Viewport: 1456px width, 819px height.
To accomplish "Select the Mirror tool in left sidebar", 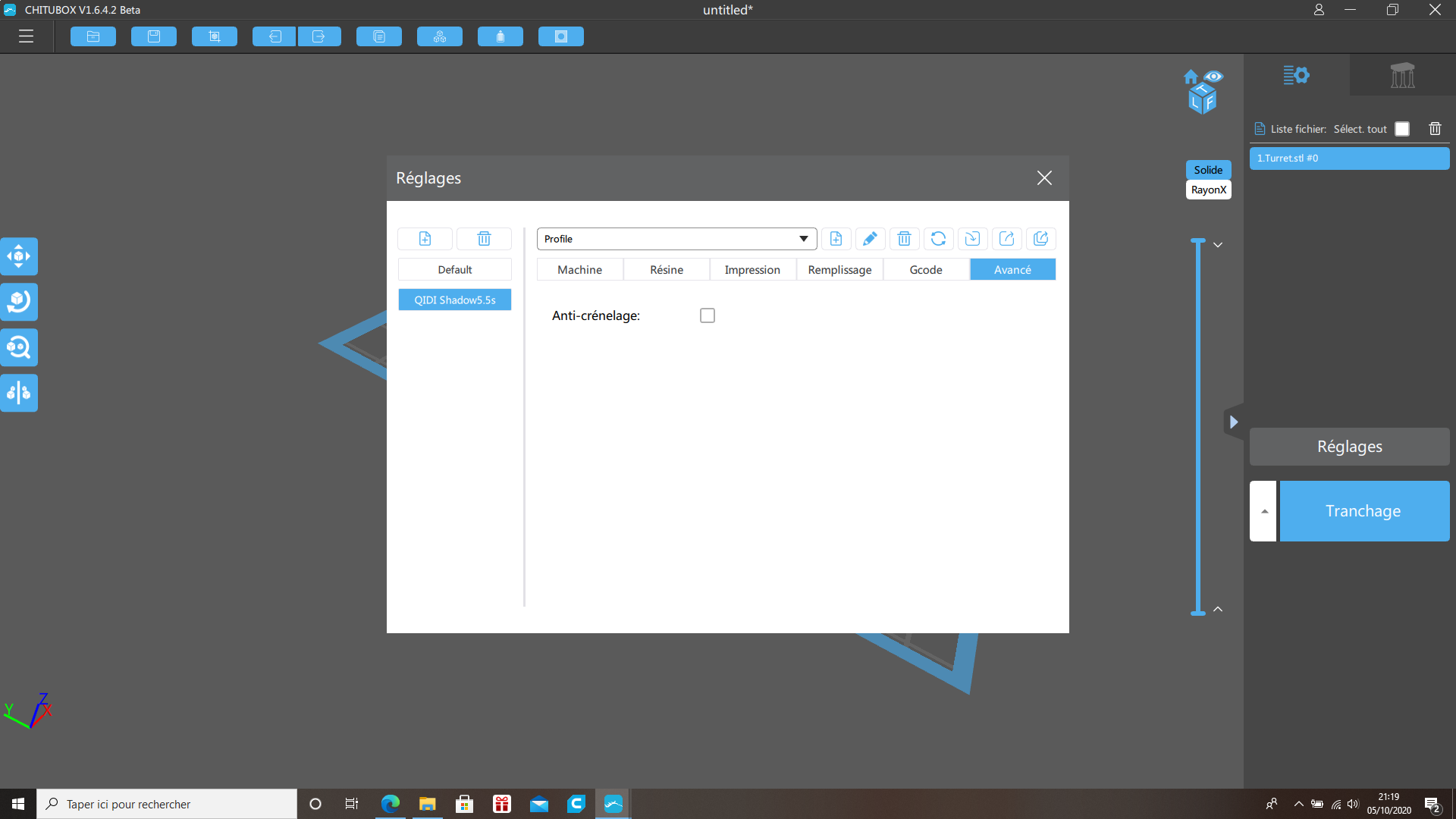I will (x=19, y=393).
